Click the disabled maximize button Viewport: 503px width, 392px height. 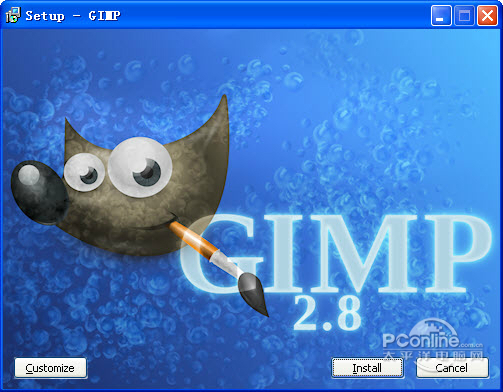(464, 16)
